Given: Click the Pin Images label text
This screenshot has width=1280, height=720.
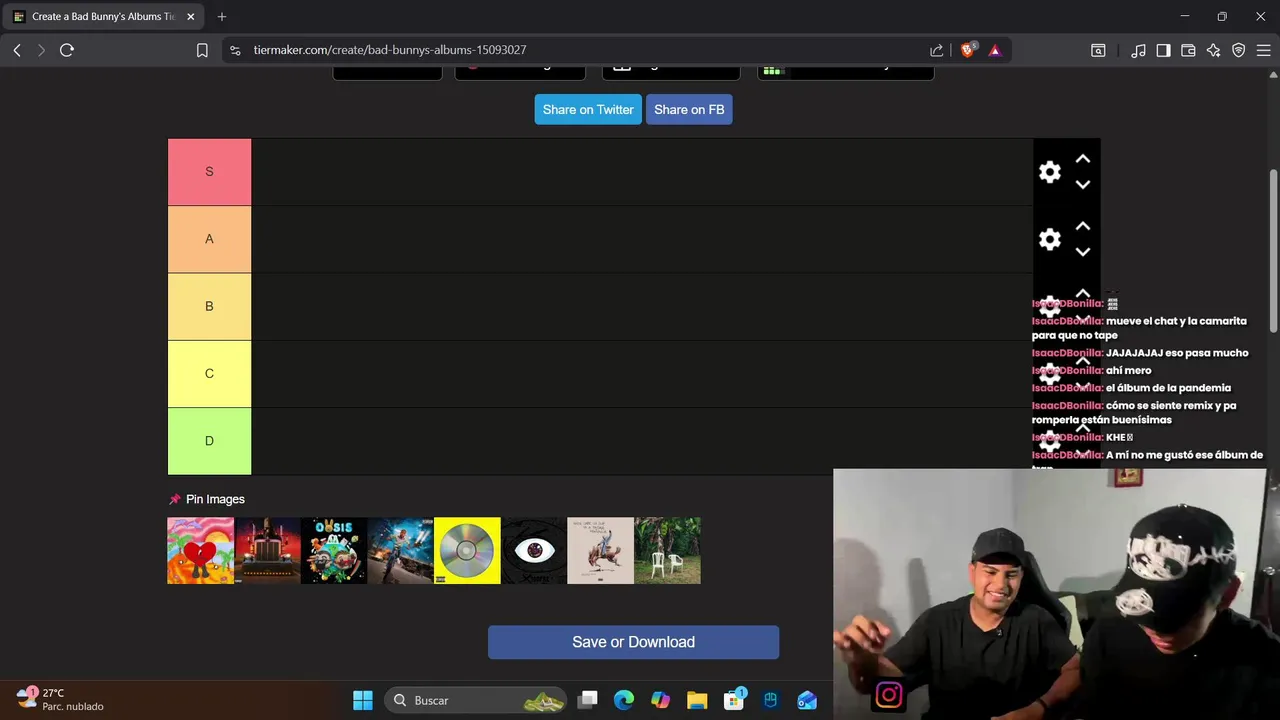Looking at the screenshot, I should [215, 499].
